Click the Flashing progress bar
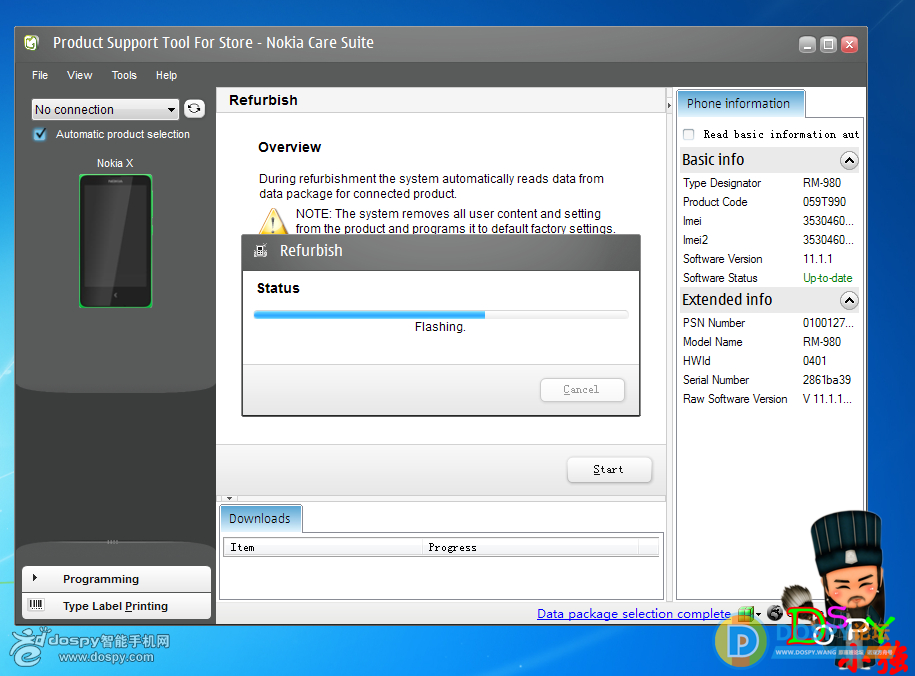 (x=441, y=315)
